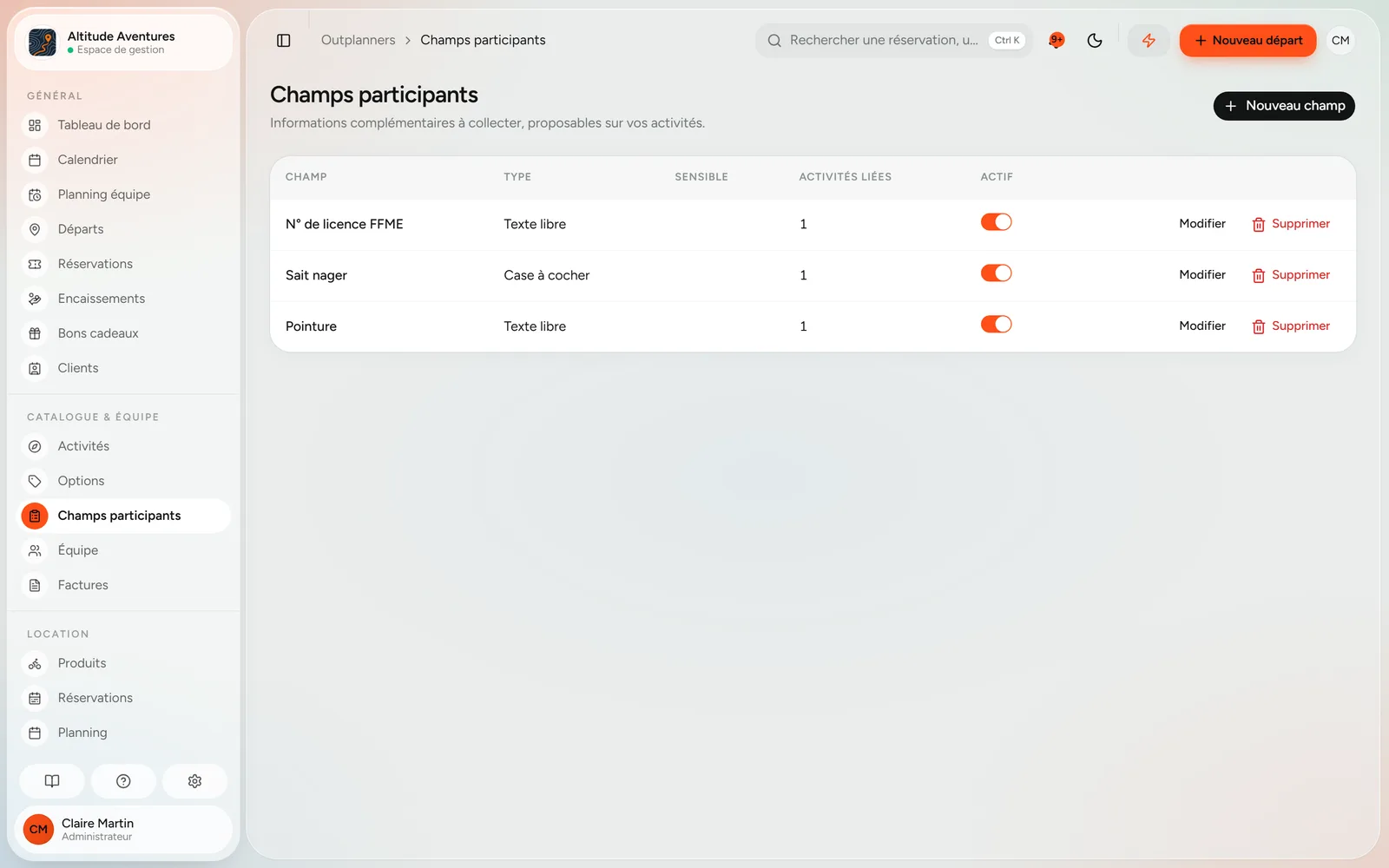Viewport: 1389px width, 868px height.
Task: Go to Calendrier
Action: point(125,160)
